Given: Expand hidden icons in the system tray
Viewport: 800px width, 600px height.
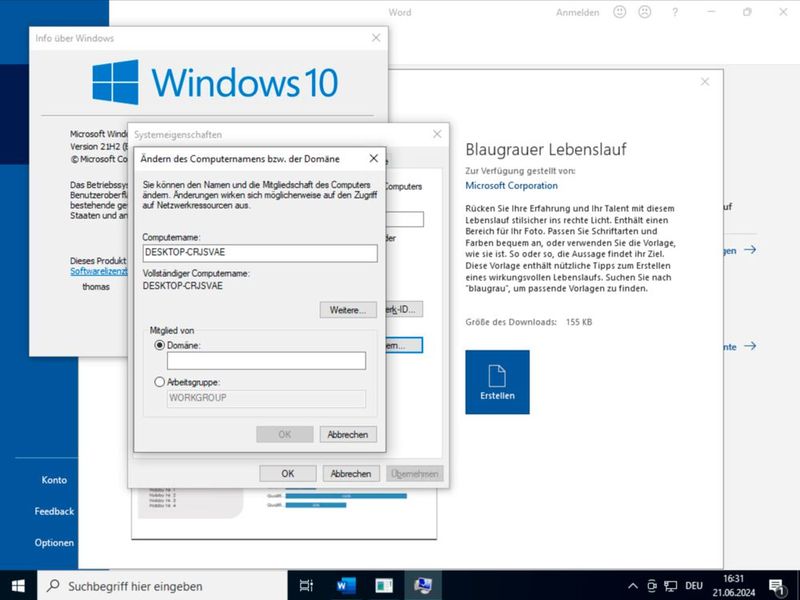Looking at the screenshot, I should [x=634, y=586].
